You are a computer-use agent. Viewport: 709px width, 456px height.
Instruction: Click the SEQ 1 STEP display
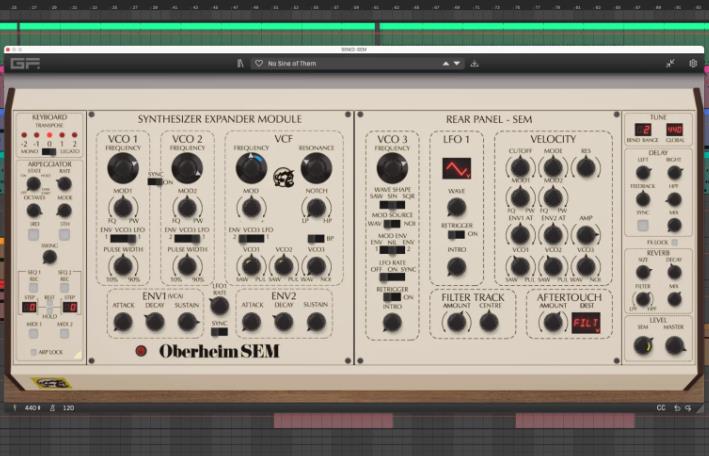coord(29,308)
